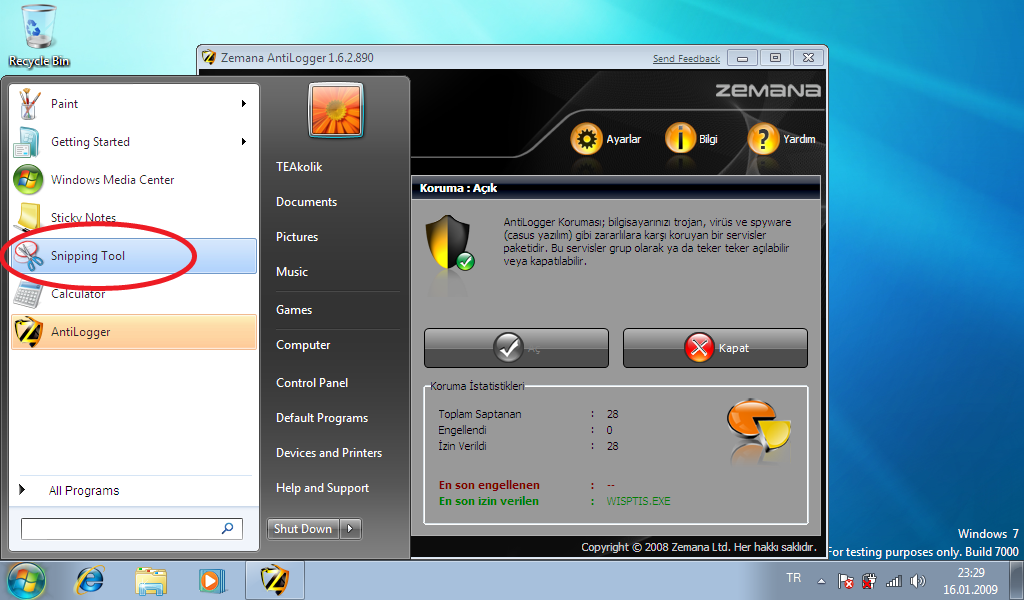The width and height of the screenshot is (1024, 600).
Task: Open Paint from the Start menu
Action: tap(134, 104)
